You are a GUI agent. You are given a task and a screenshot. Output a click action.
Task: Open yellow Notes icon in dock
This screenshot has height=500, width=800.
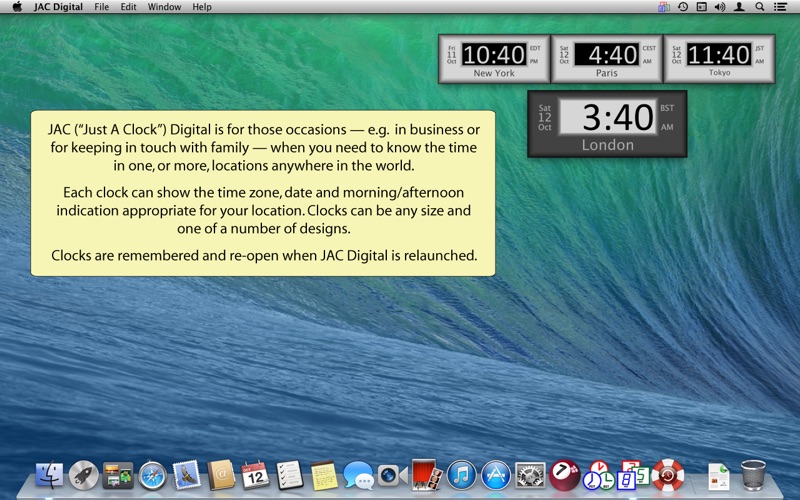coord(324,476)
